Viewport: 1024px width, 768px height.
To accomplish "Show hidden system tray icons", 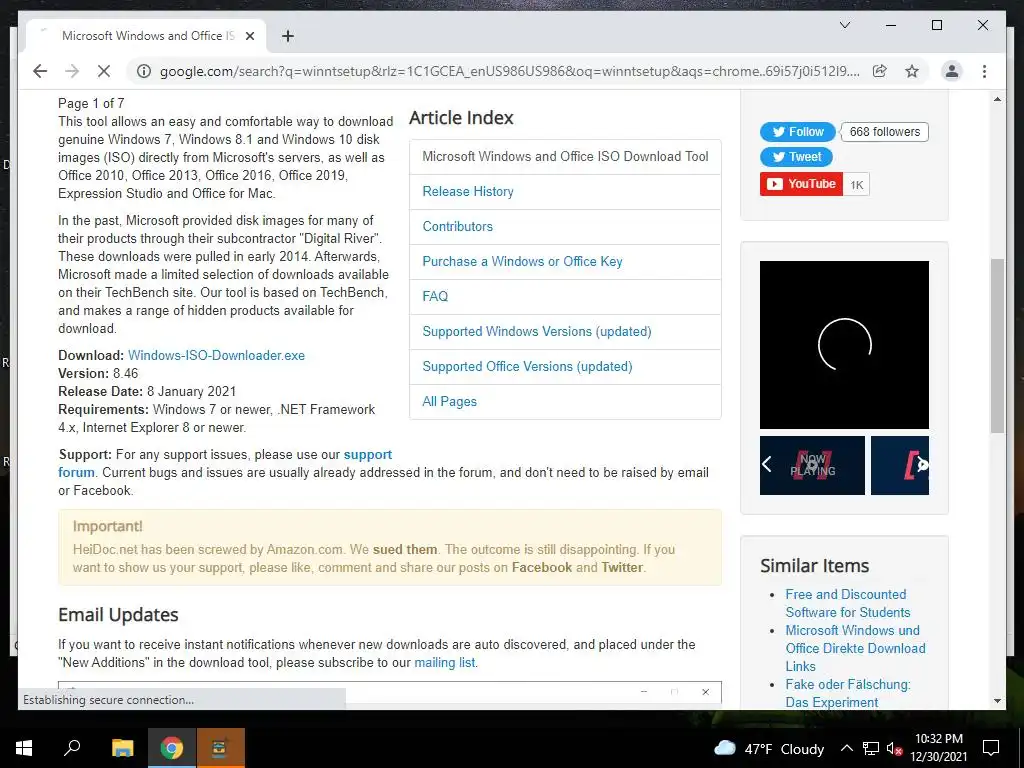I will (x=846, y=748).
